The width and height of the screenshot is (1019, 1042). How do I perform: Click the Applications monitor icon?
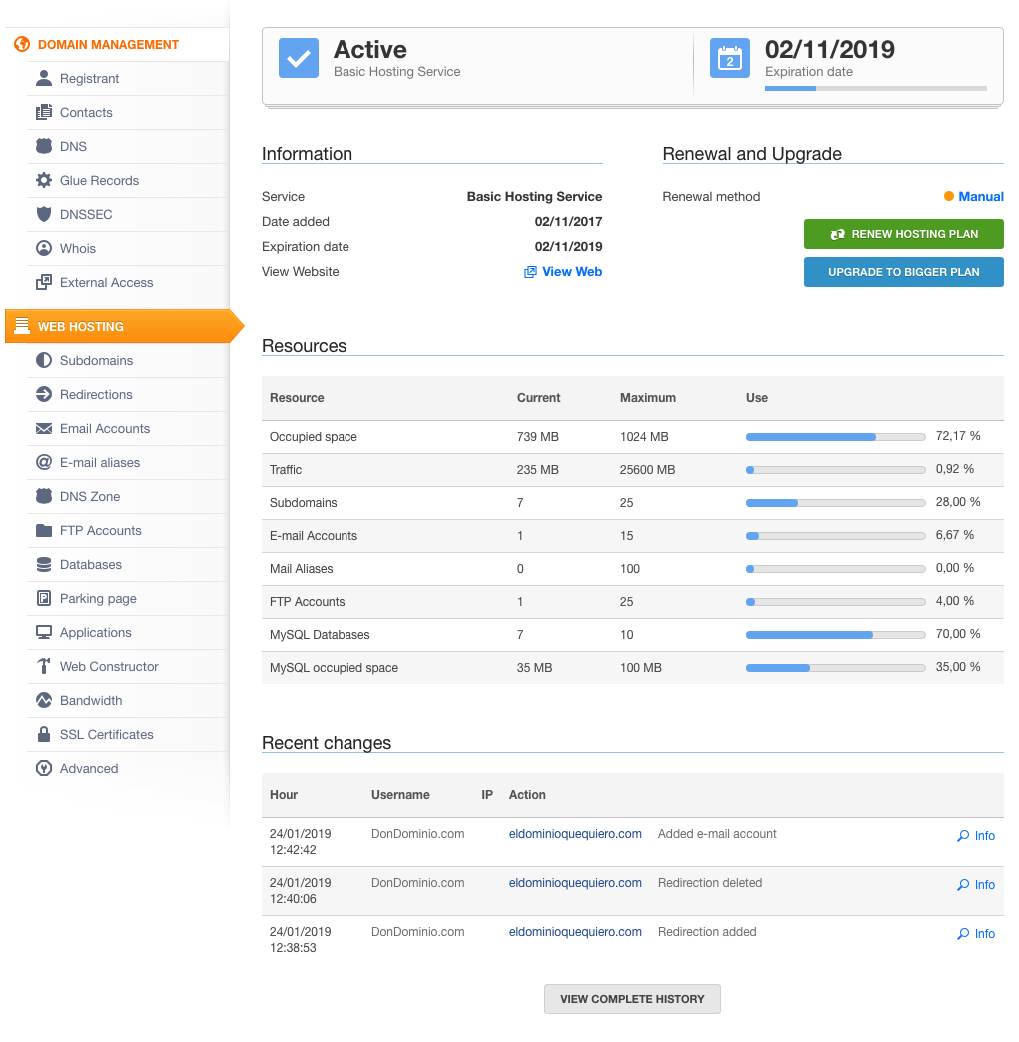[x=44, y=633]
